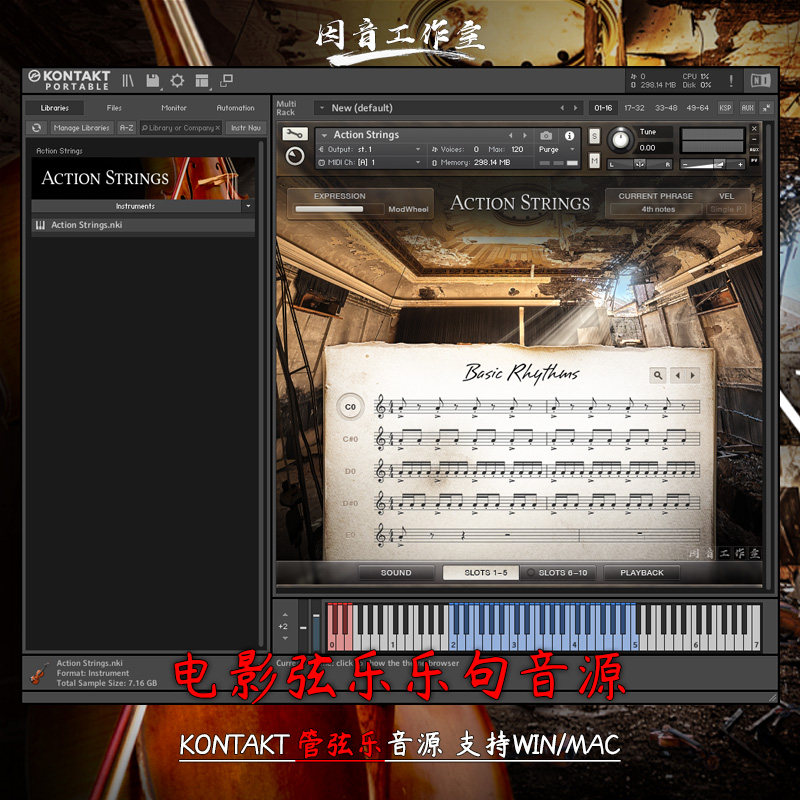The image size is (800, 800).
Task: Select next multi next to New (default)
Action: 576,108
